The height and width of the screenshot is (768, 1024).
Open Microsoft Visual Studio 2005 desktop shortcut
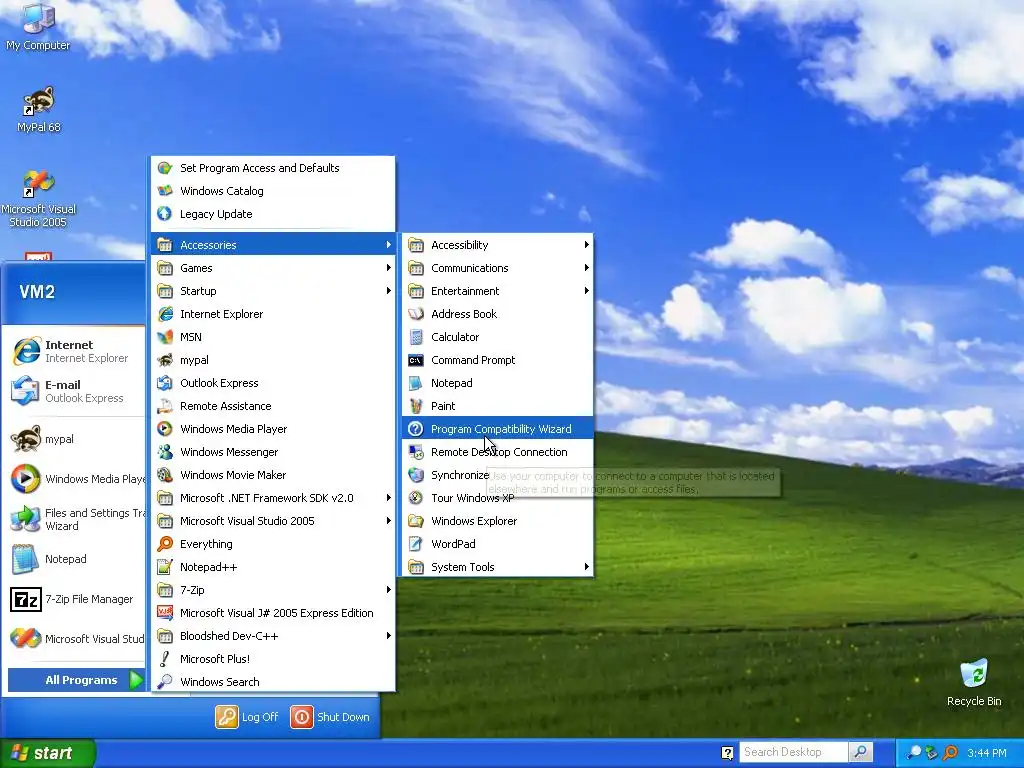click(x=39, y=199)
